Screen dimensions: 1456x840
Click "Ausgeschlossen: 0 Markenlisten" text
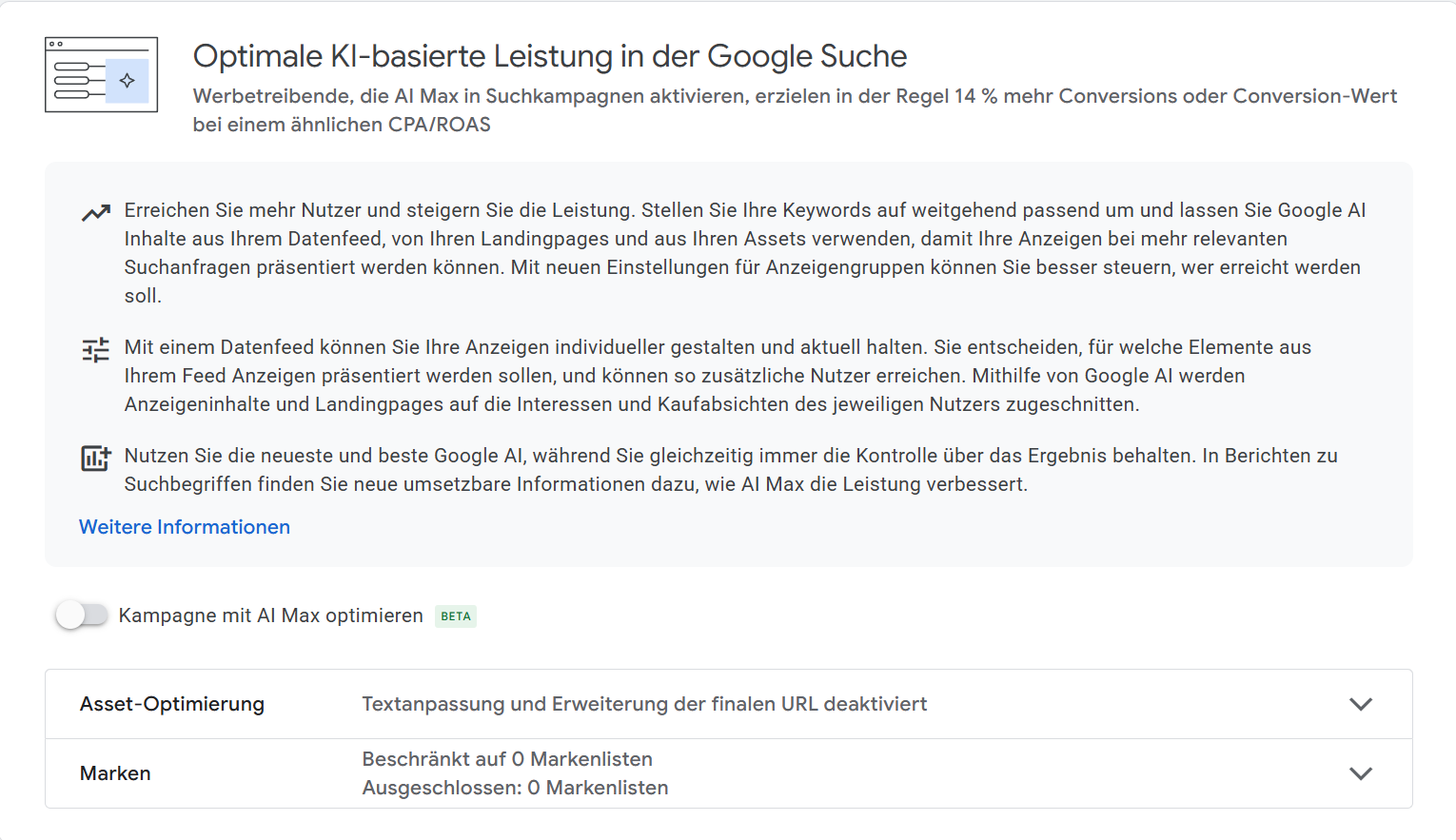pos(515,788)
